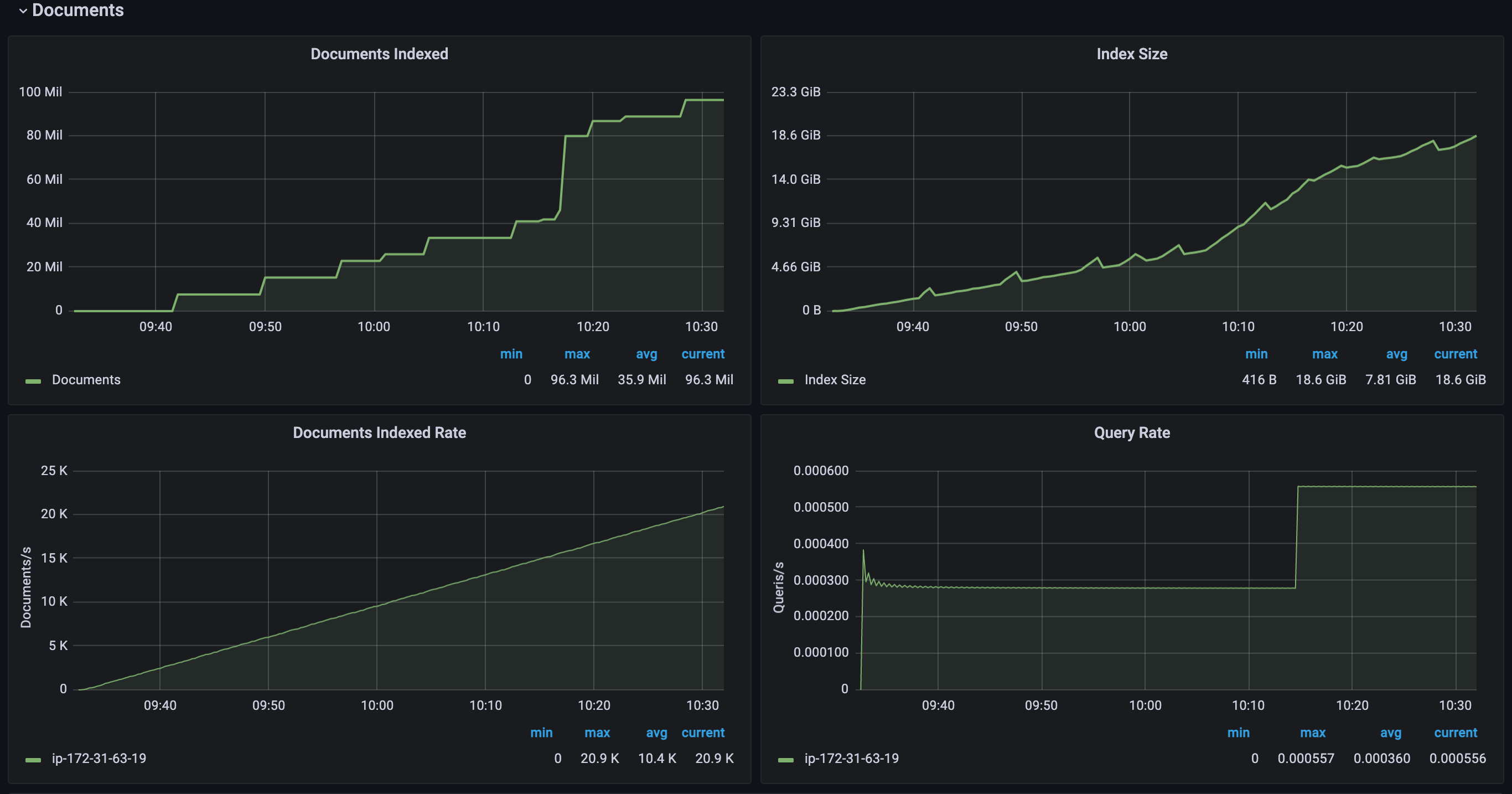Sort Index Size legend by min
Viewport: 1512px width, 794px height.
click(1256, 354)
